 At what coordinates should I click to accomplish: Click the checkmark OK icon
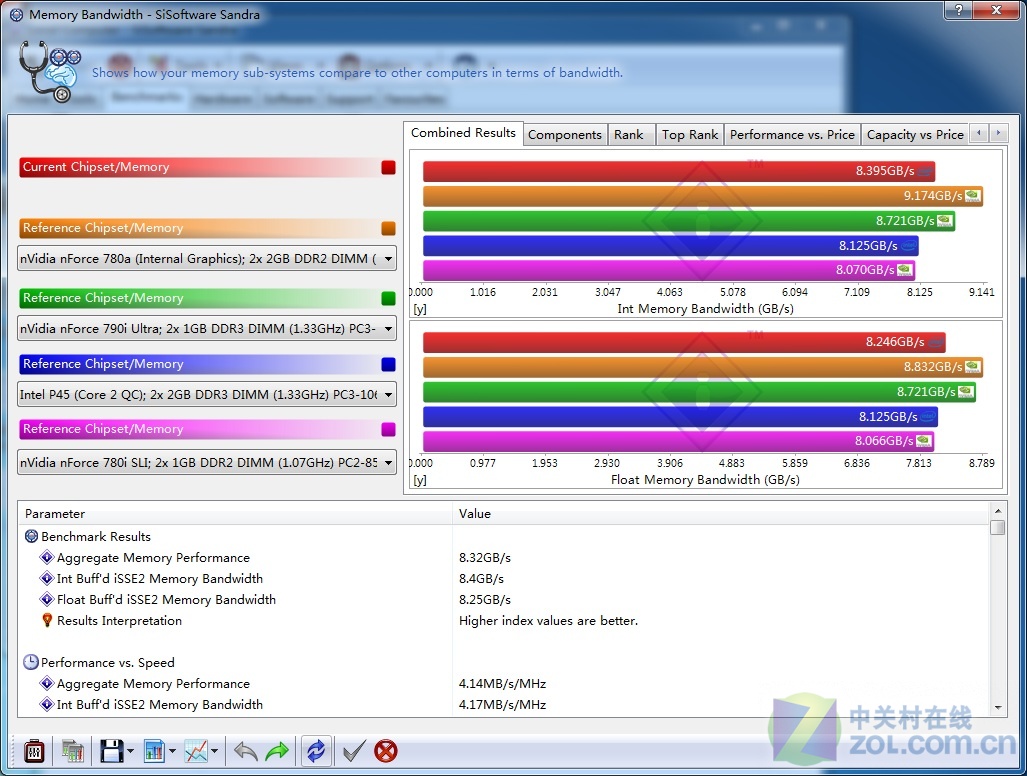pos(354,751)
